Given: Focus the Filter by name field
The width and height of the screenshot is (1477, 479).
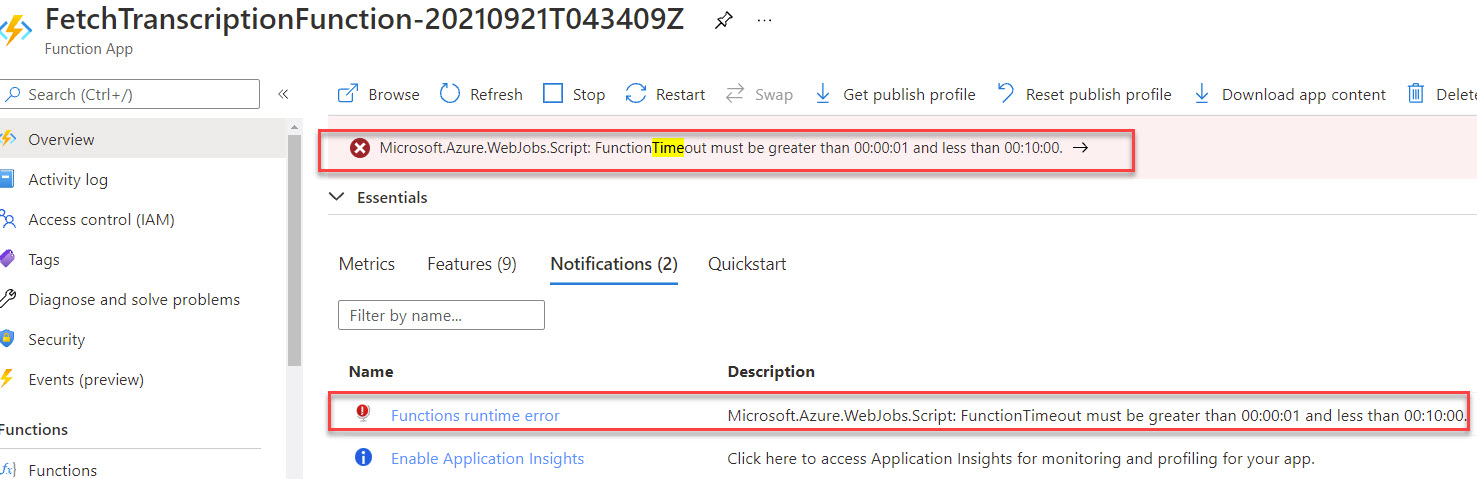Looking at the screenshot, I should click(x=441, y=315).
